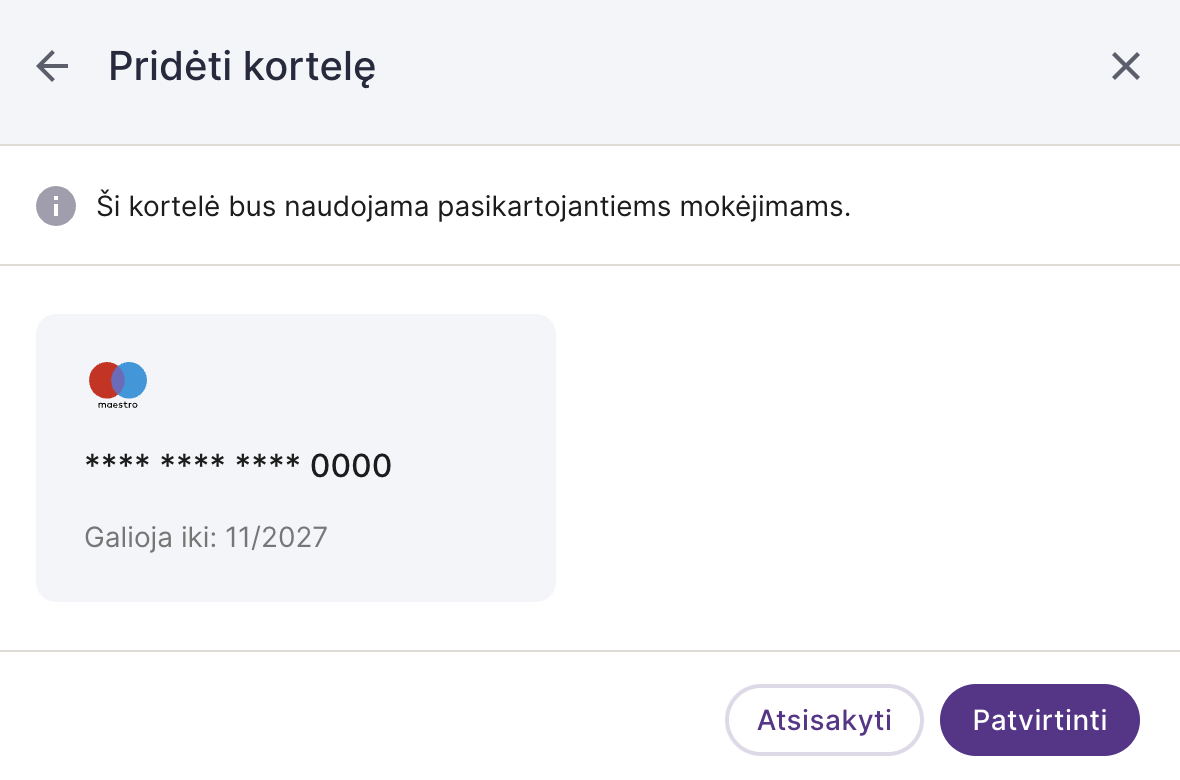This screenshot has height=780, width=1180.
Task: Click the word 'mokėjimams' in info message
Action: click(765, 207)
